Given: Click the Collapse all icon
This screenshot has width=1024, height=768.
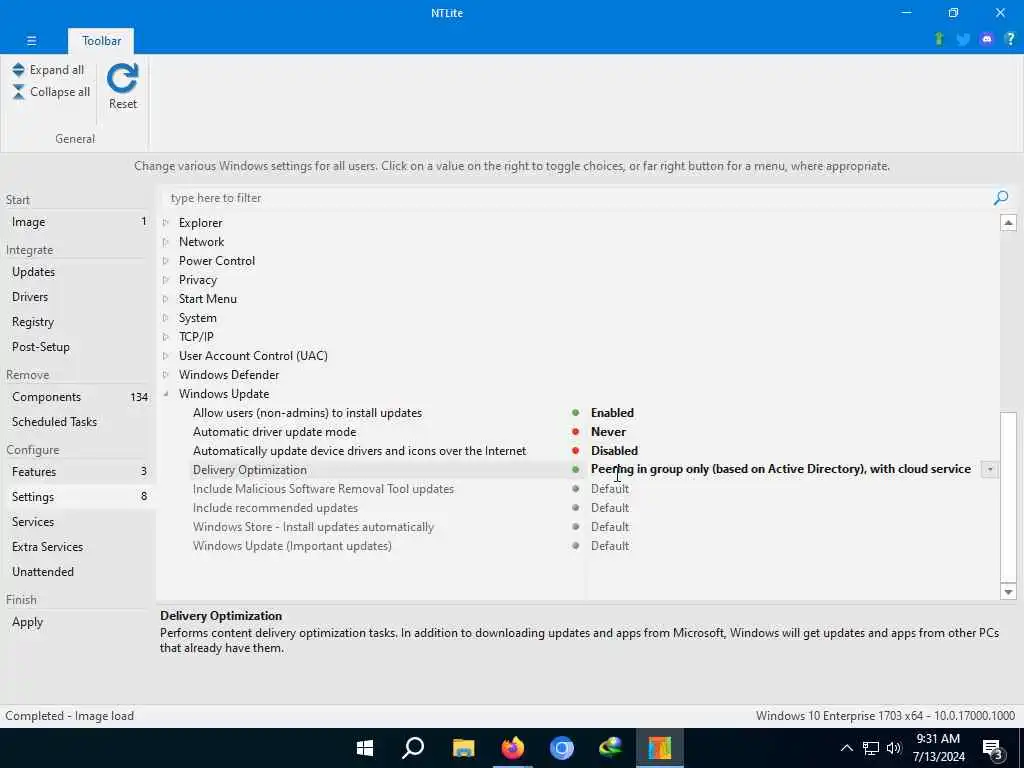Looking at the screenshot, I should pyautogui.click(x=18, y=92).
